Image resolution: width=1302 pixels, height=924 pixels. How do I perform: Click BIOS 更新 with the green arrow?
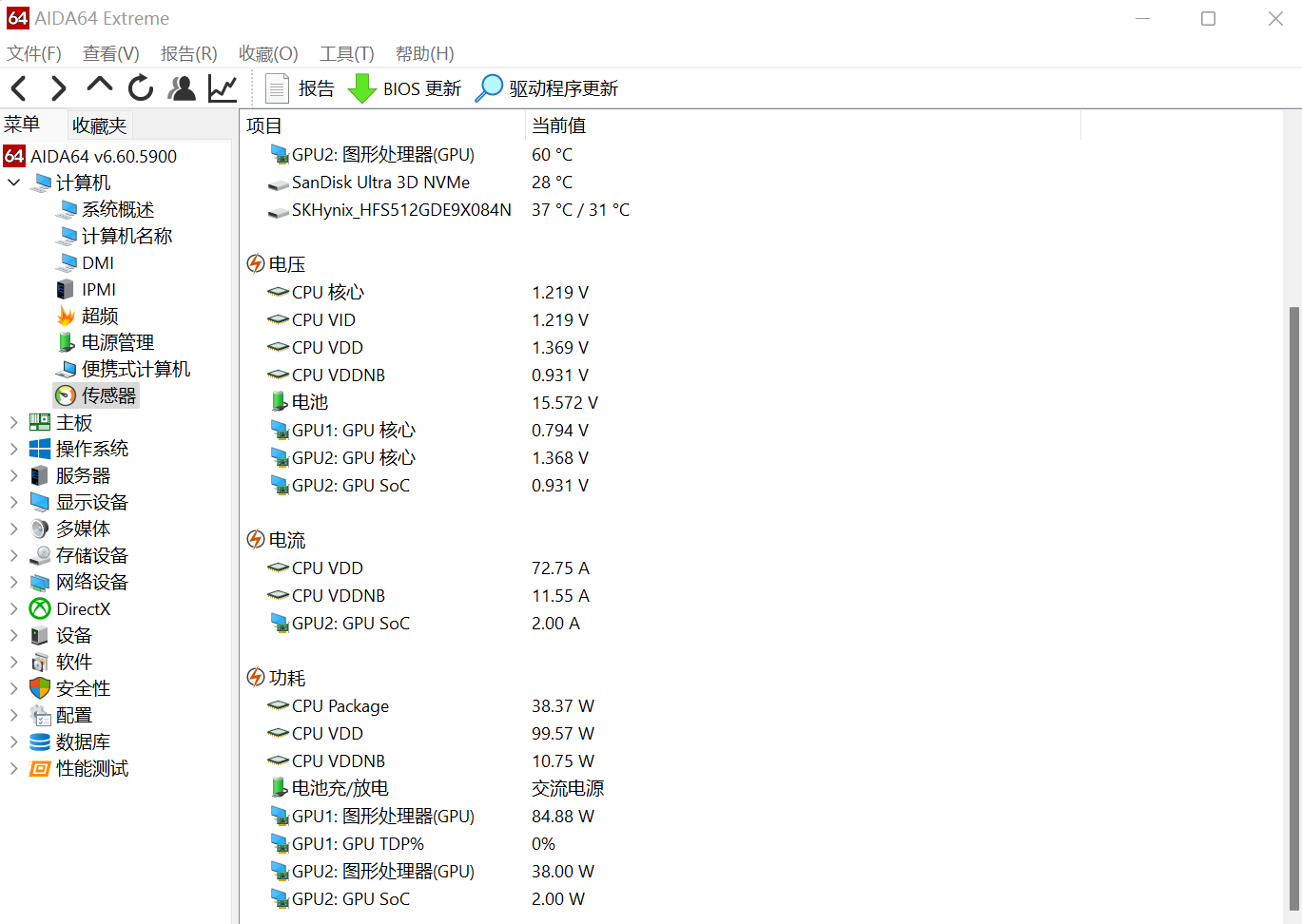point(405,88)
